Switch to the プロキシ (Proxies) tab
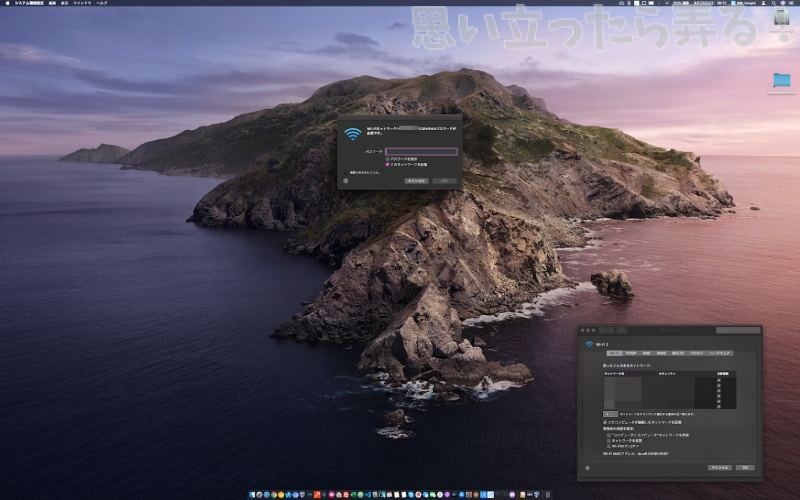The height and width of the screenshot is (500, 800). pos(696,353)
